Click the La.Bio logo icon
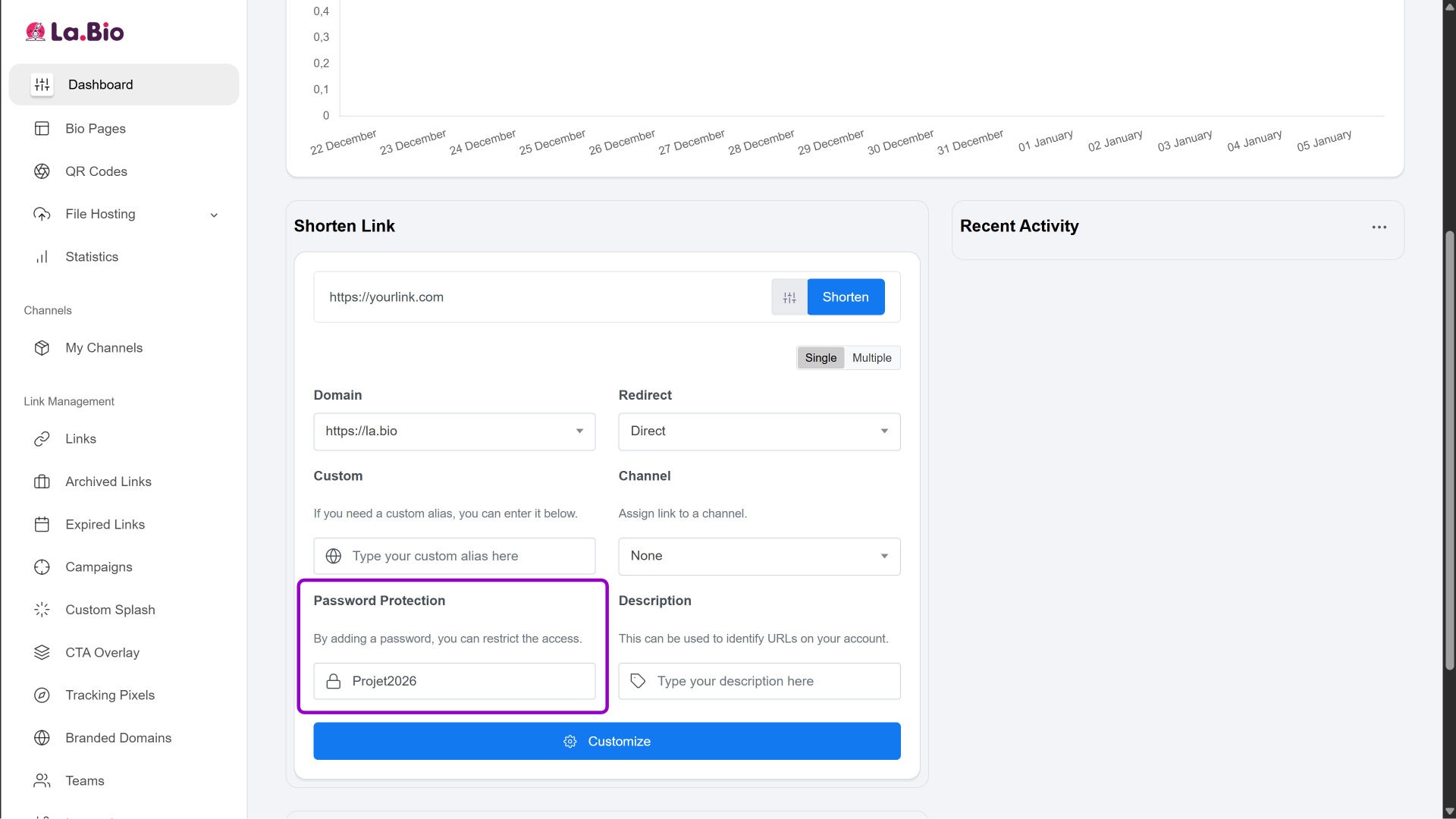Viewport: 1456px width, 819px height. [36, 32]
